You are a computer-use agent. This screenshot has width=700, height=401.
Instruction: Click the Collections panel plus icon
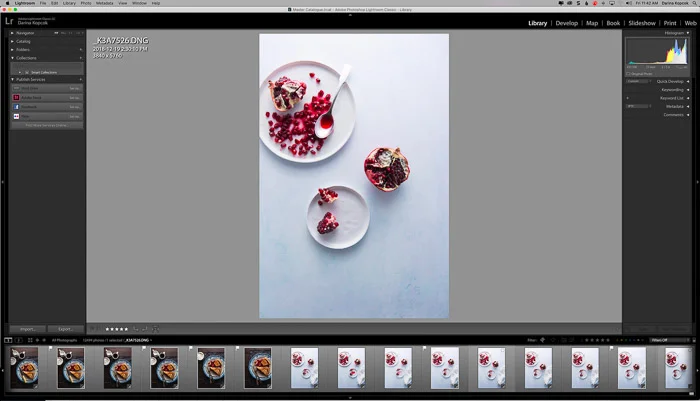click(x=81, y=58)
